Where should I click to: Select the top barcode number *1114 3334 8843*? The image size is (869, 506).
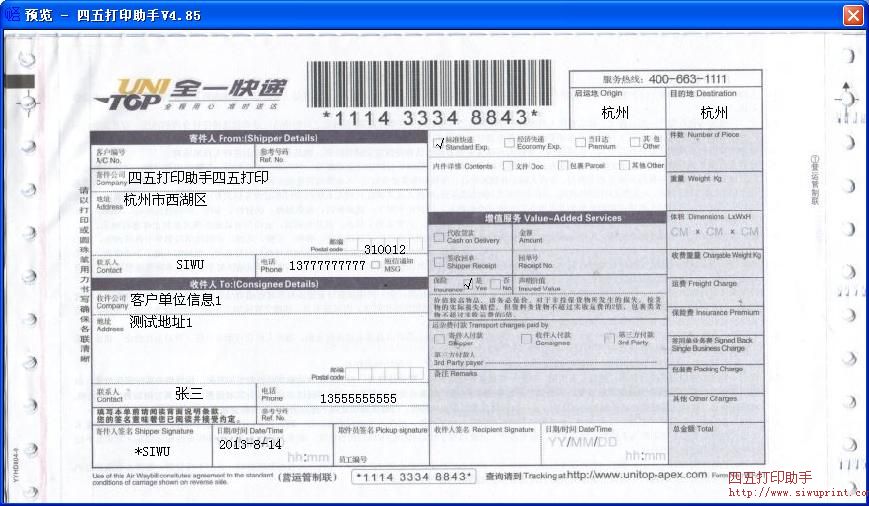coord(430,117)
